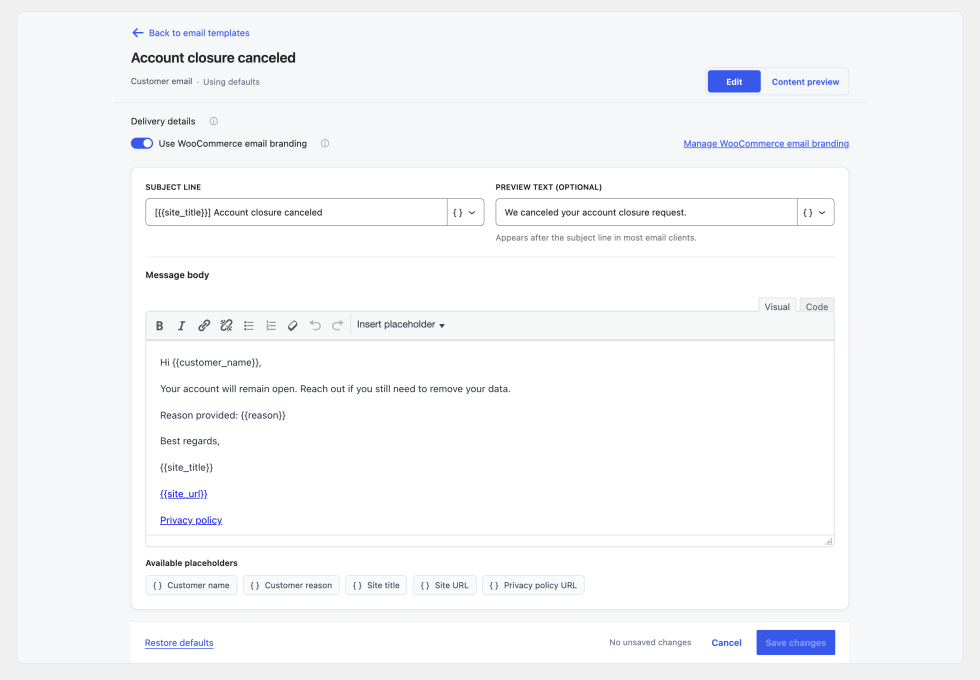Click the Cancel button
The image size is (980, 680).
(x=726, y=642)
